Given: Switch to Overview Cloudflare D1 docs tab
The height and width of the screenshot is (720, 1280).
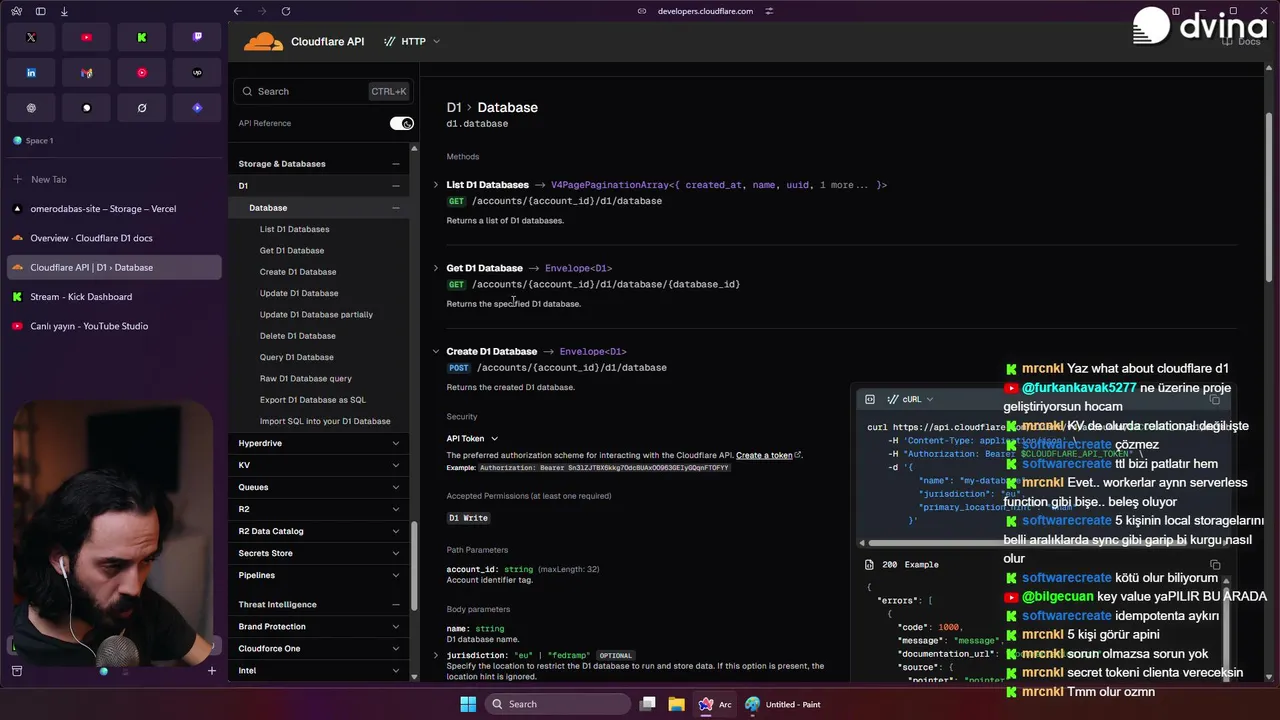Looking at the screenshot, I should 114,238.
